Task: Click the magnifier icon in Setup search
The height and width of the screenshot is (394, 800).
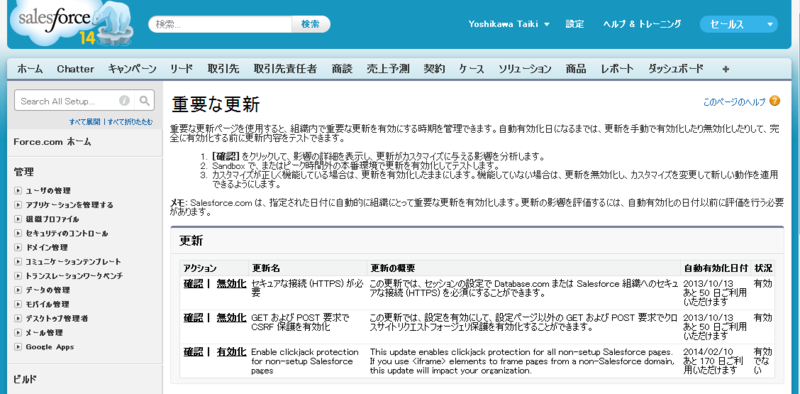Action: [x=144, y=101]
